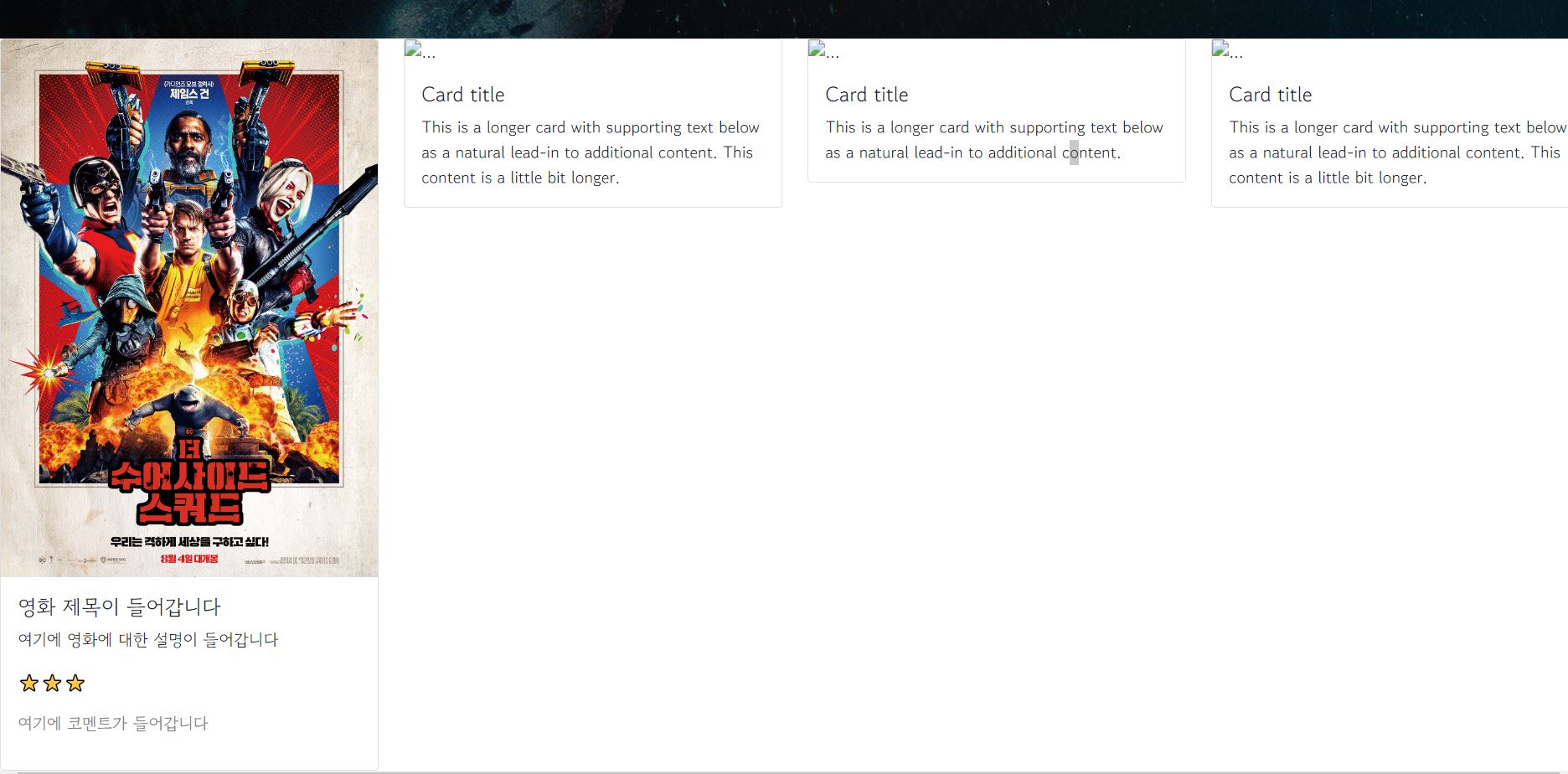Click supporting text paragraph in second card
The width and height of the screenshot is (1568, 774).
591,152
